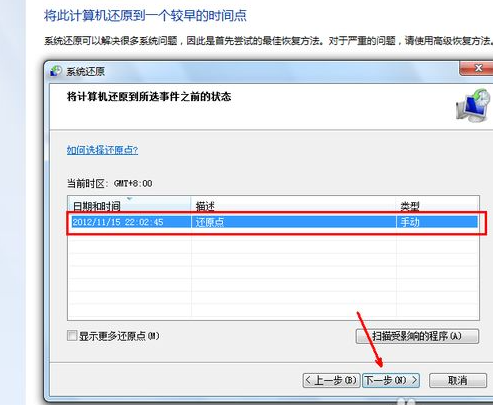
Task: Close the 系统还原 dialog with the X button
Action: [x=477, y=68]
